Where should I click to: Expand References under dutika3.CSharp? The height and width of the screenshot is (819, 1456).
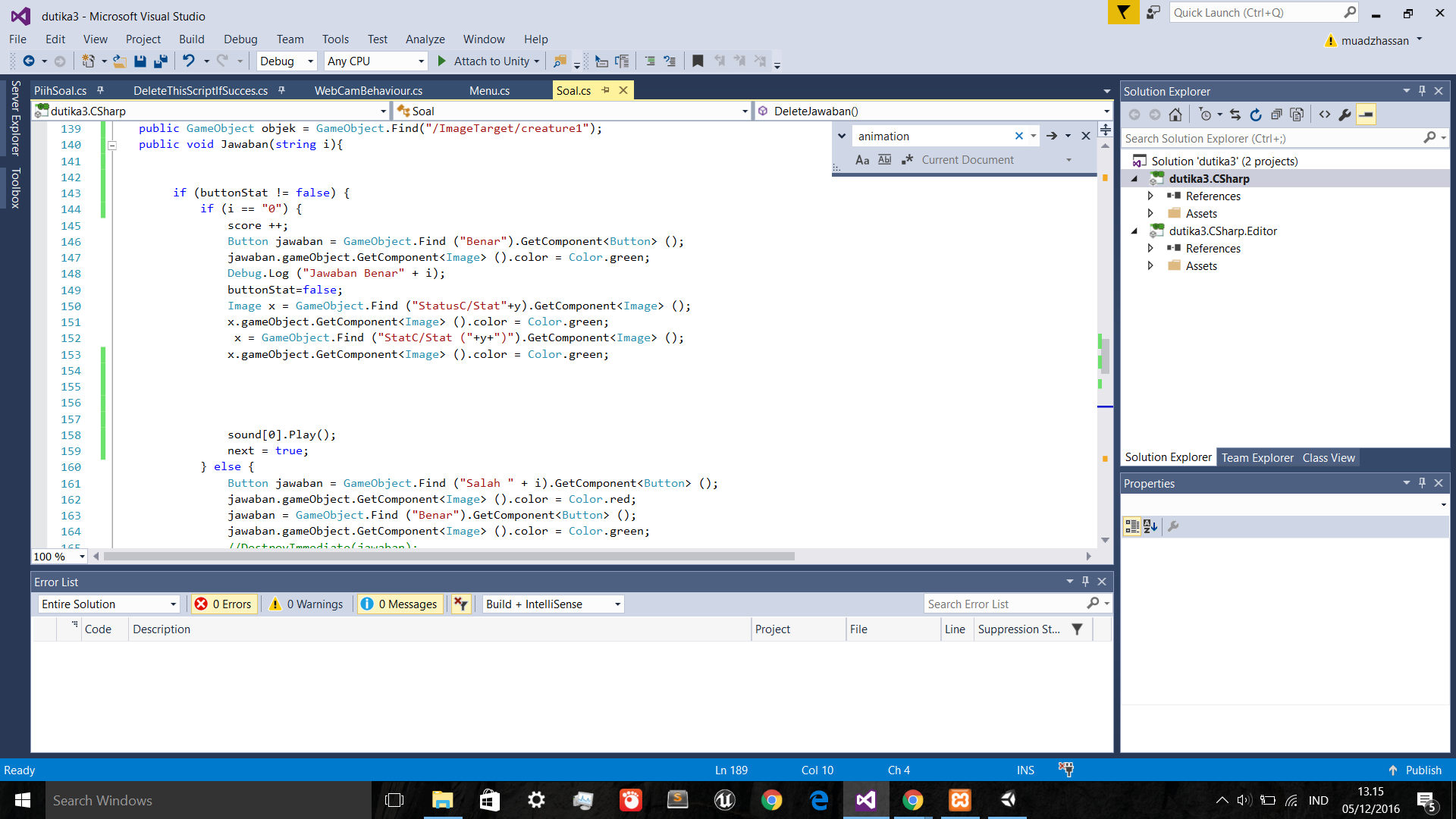click(1150, 196)
